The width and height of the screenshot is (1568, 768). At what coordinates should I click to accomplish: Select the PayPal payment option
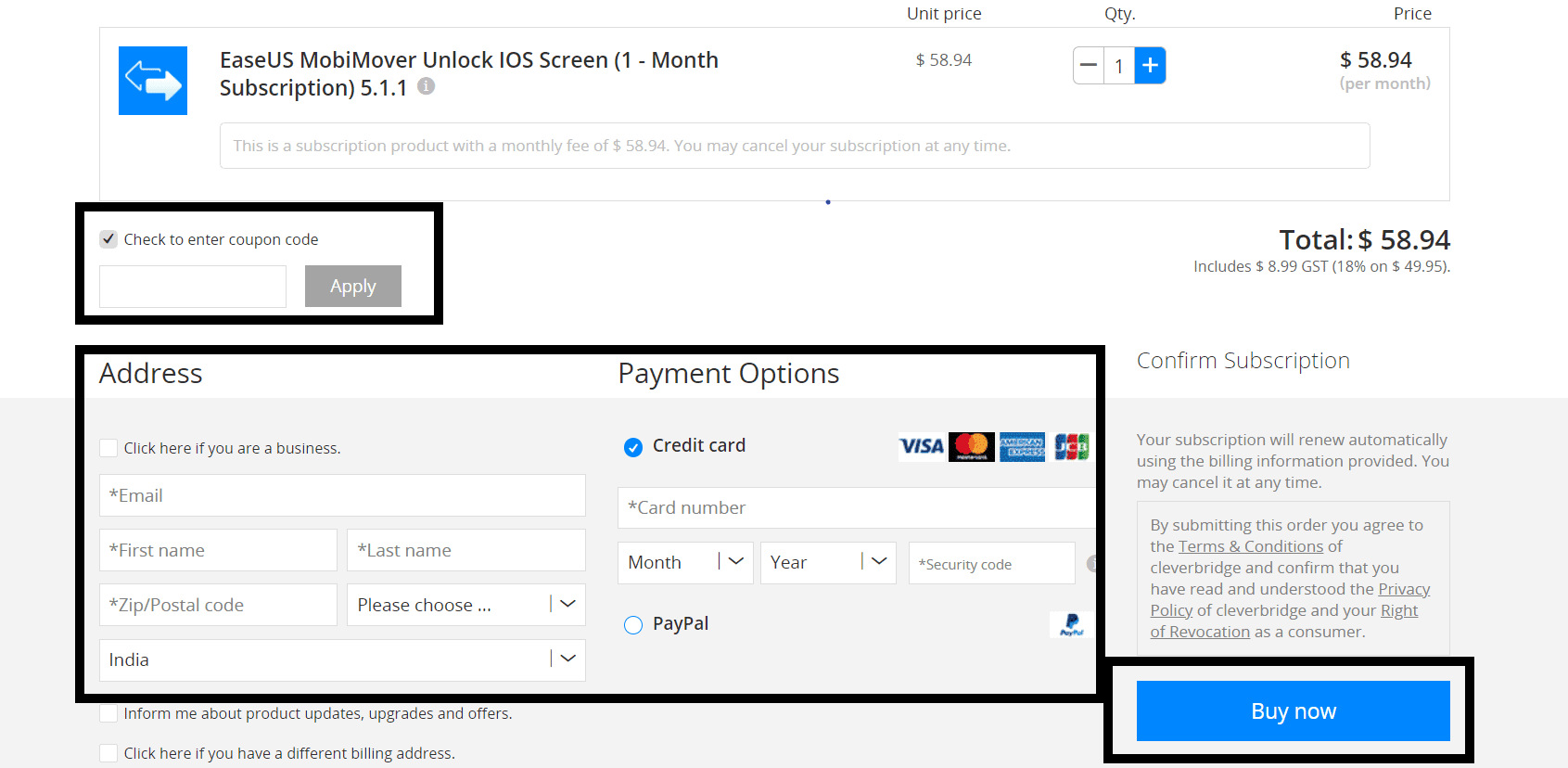tap(633, 625)
